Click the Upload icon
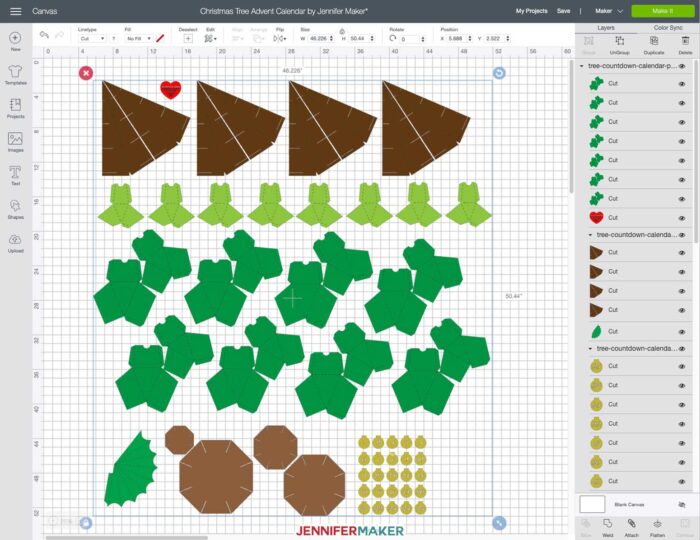 click(x=15, y=240)
